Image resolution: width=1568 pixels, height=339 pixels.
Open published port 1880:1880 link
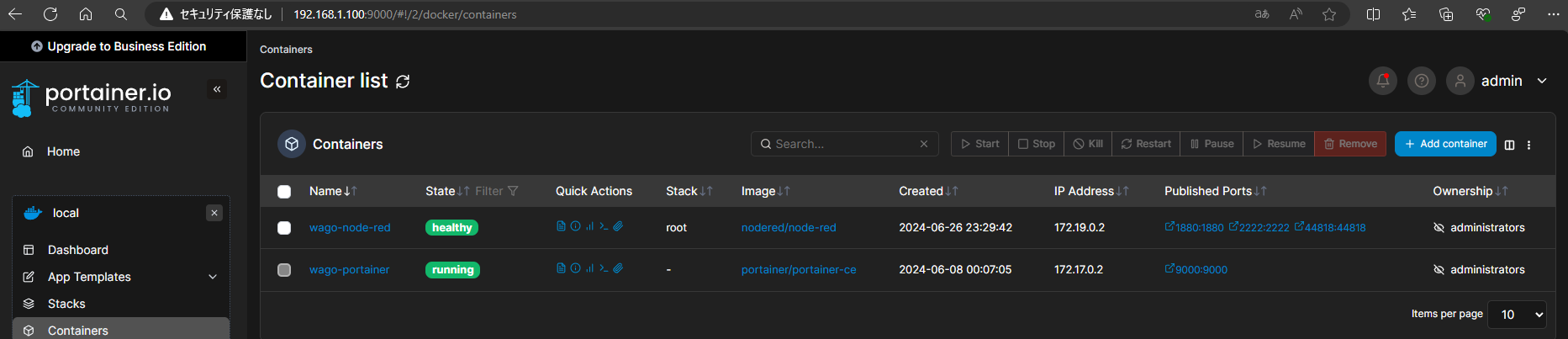[1194, 227]
